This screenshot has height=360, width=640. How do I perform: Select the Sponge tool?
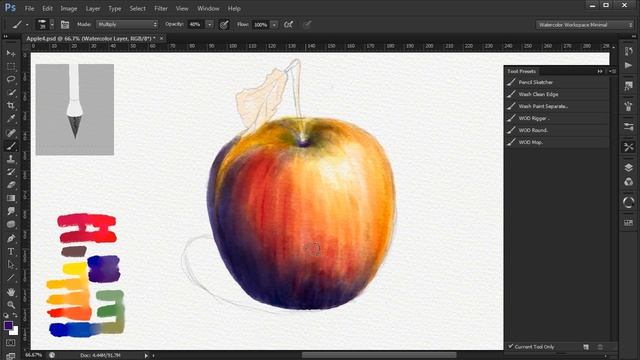[x=11, y=224]
